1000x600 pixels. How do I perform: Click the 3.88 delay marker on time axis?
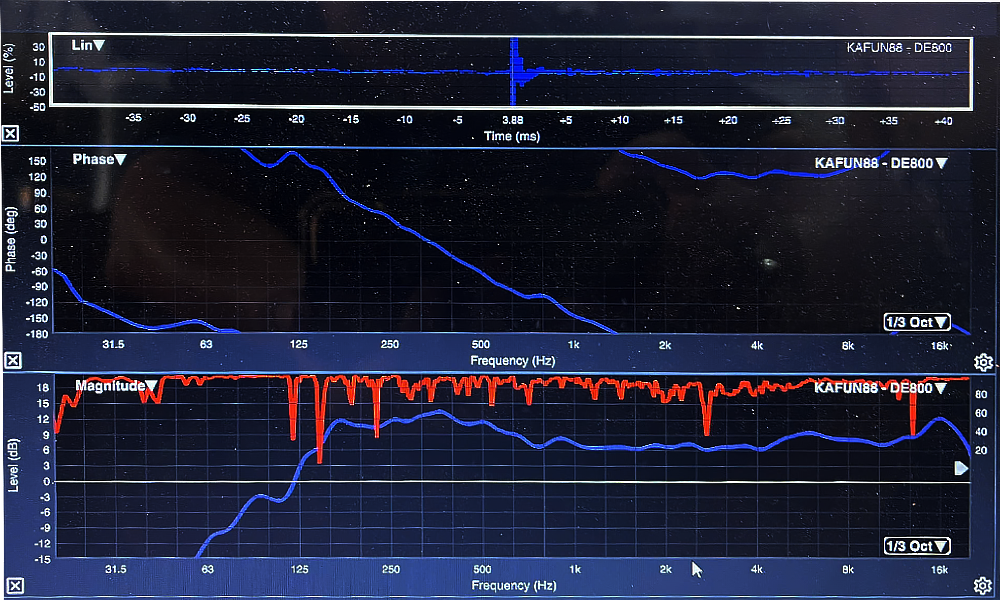512,119
